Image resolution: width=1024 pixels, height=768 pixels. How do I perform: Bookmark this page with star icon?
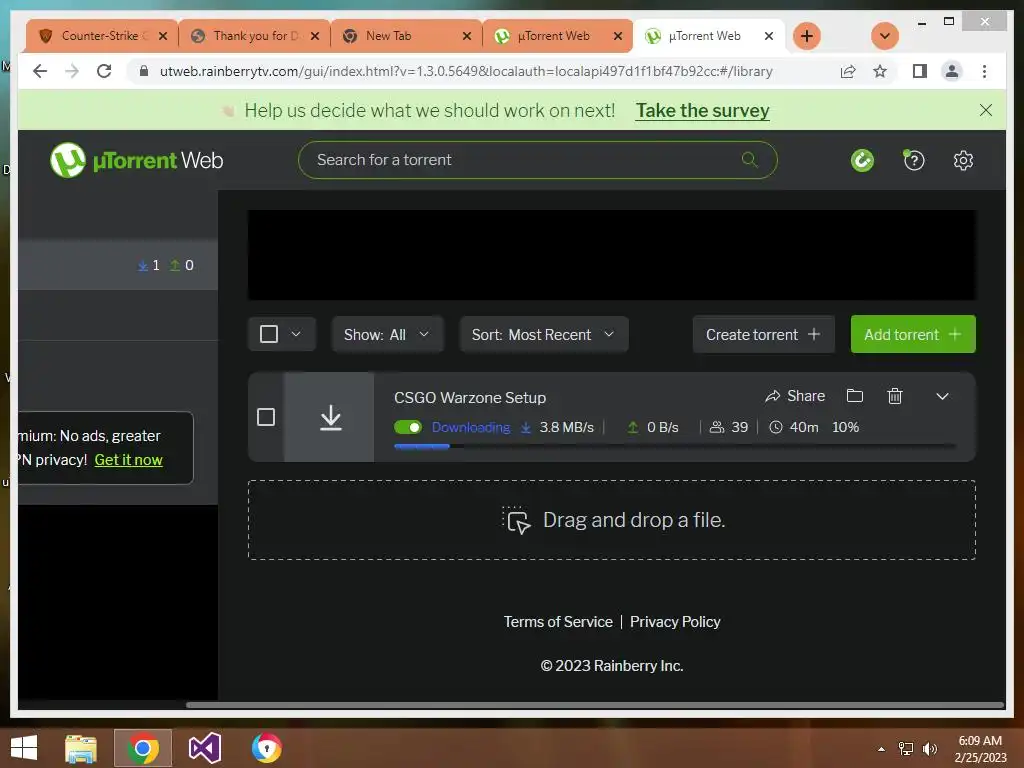click(x=880, y=71)
